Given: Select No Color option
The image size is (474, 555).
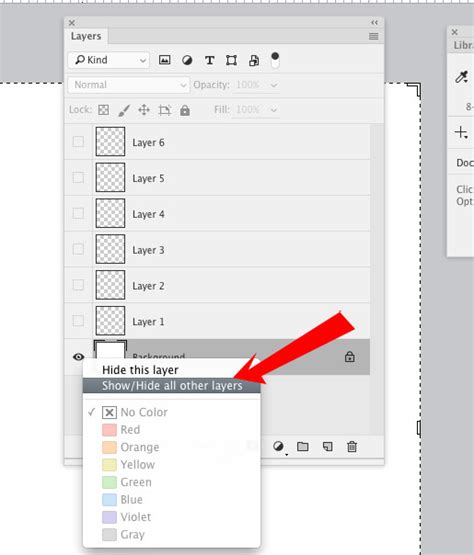Looking at the screenshot, I should pyautogui.click(x=171, y=412).
